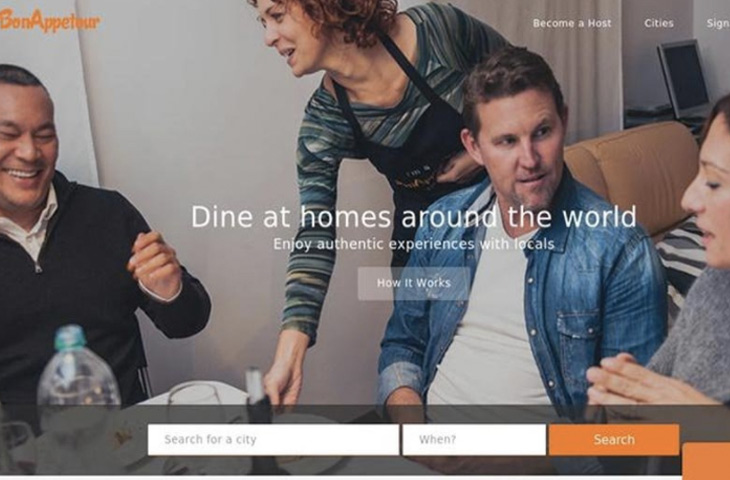Pick a date in the When? box

pos(474,439)
